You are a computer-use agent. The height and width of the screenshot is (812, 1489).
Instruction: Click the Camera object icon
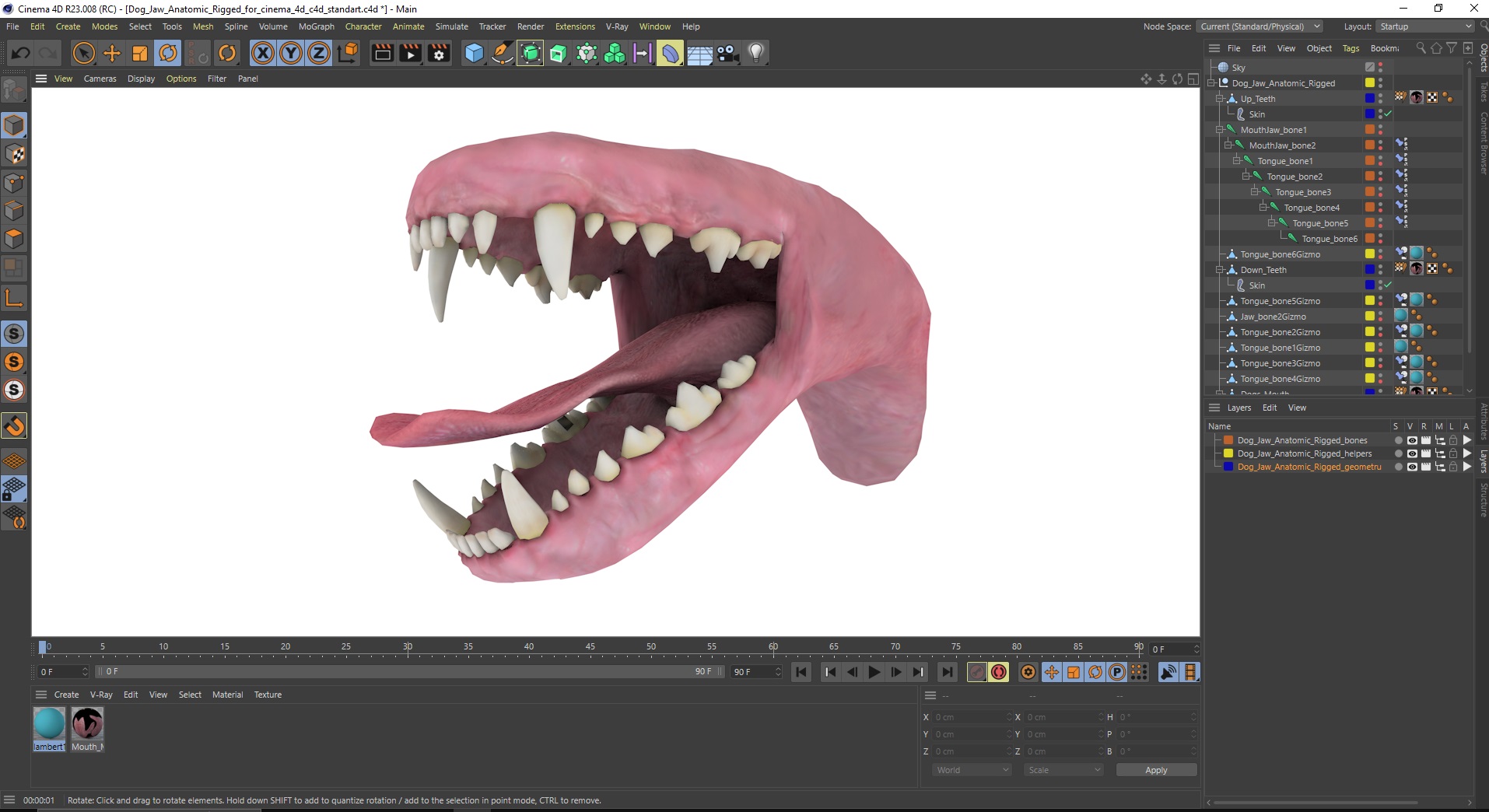click(727, 53)
